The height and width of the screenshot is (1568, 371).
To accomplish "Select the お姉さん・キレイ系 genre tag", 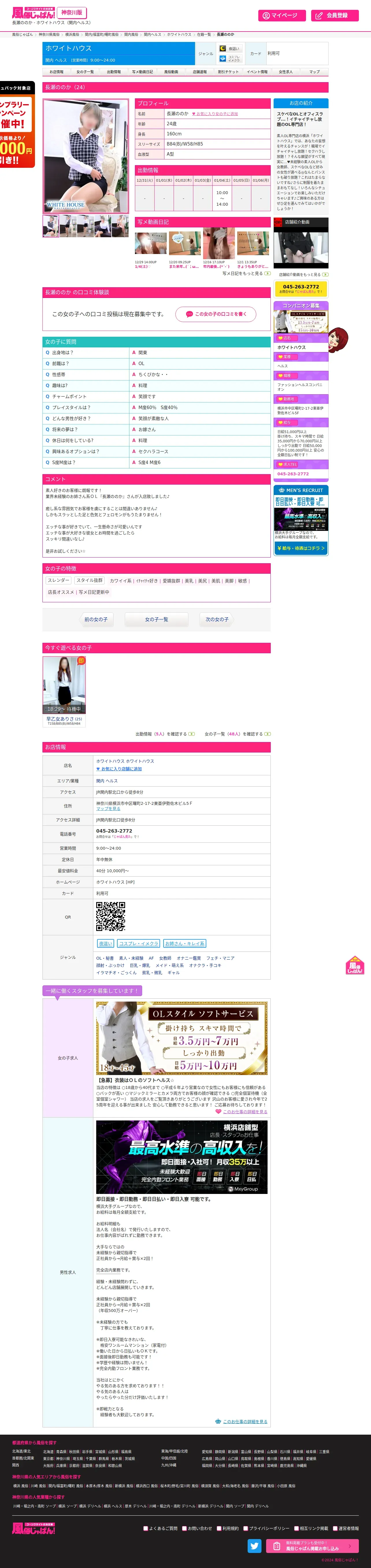I will pyautogui.click(x=185, y=943).
